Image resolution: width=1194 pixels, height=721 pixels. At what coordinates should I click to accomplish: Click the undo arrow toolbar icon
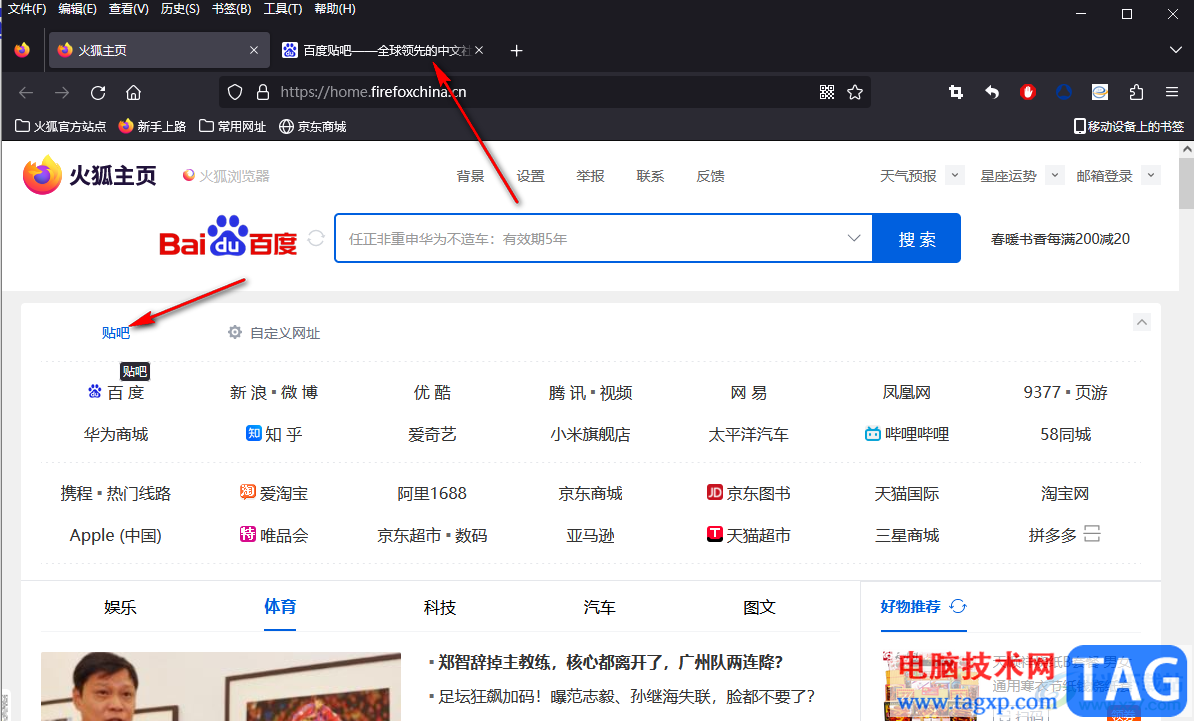[991, 92]
